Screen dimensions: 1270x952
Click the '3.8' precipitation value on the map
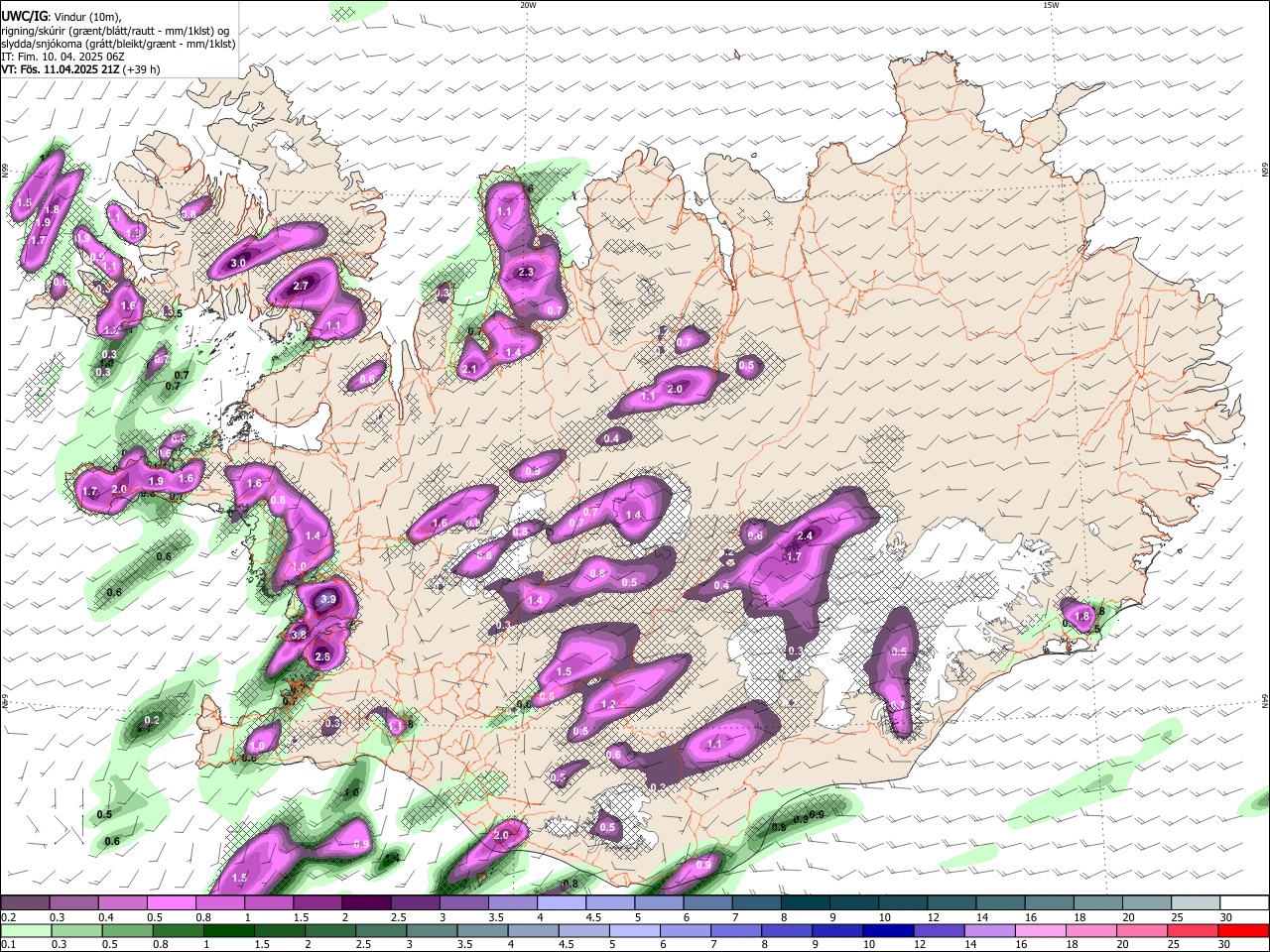pyautogui.click(x=298, y=635)
